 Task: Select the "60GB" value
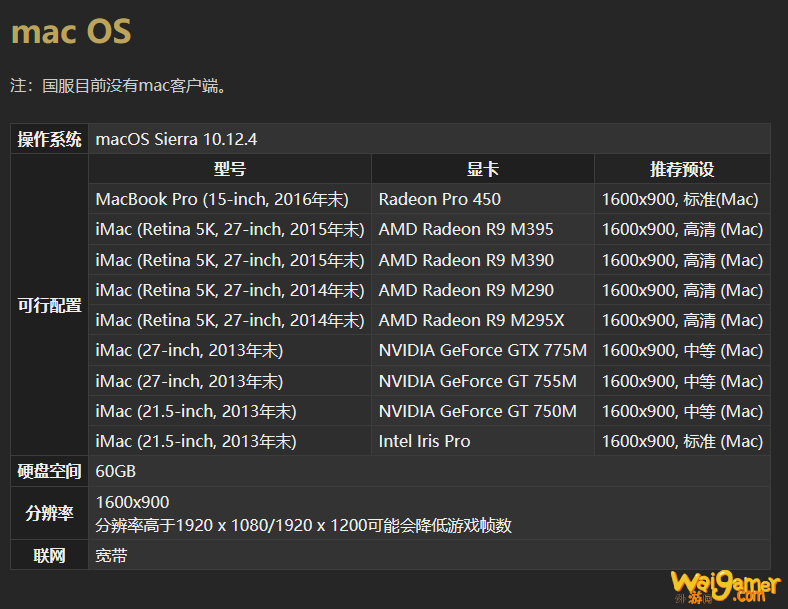[x=116, y=471]
